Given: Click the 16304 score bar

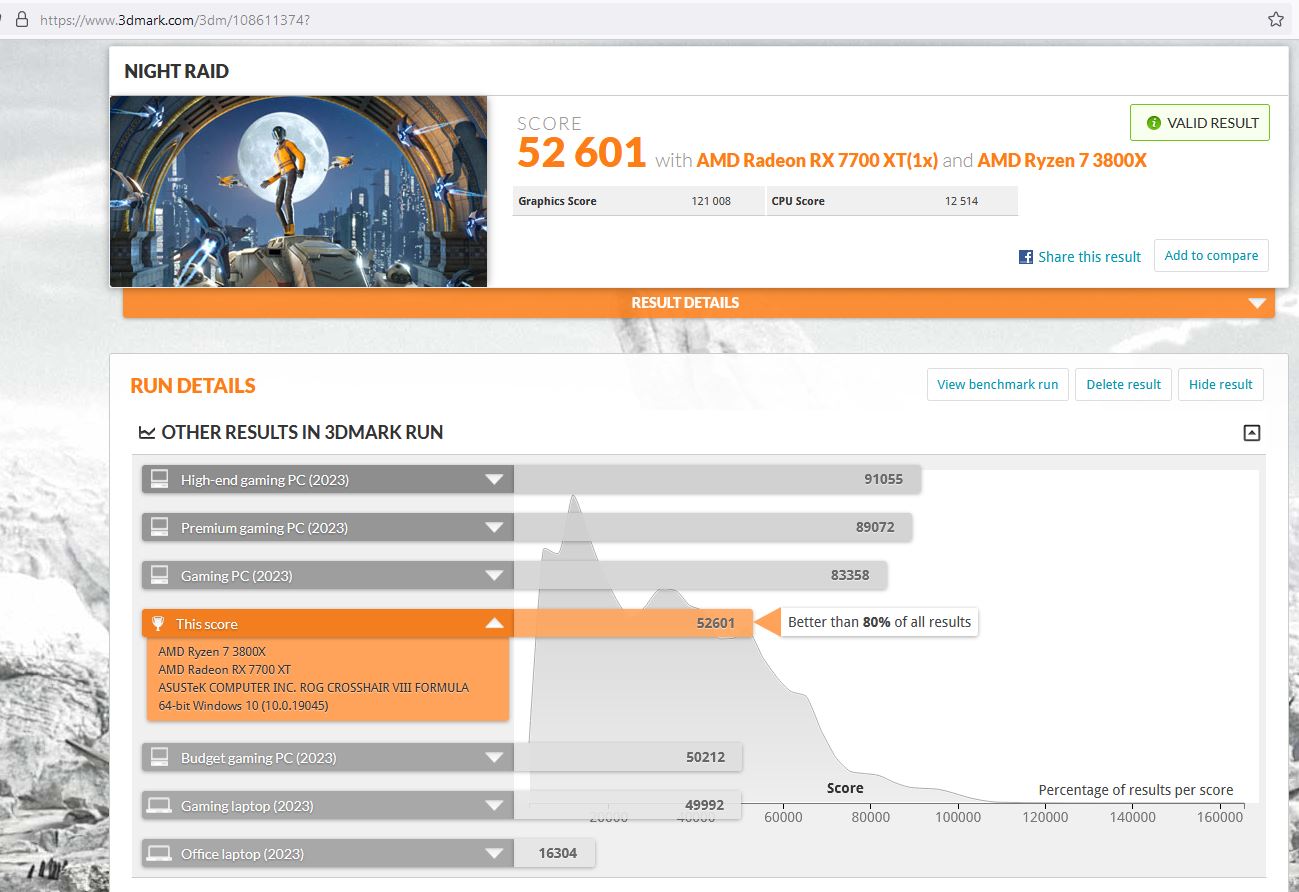Looking at the screenshot, I should click(x=554, y=853).
